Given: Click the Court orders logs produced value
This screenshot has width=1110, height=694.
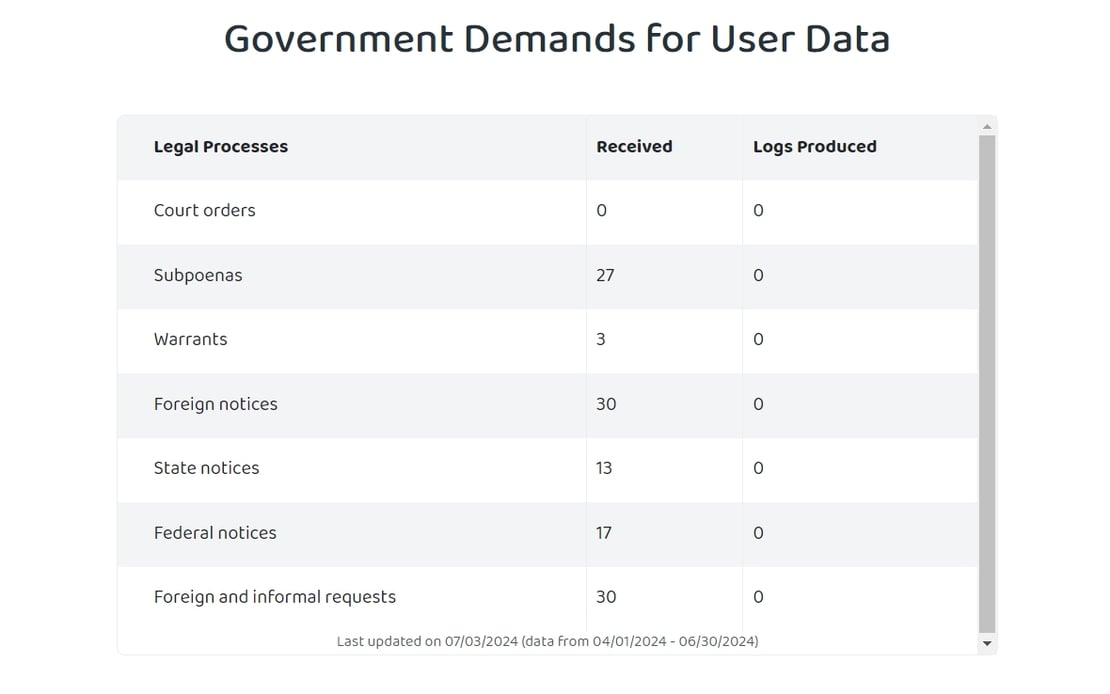Looking at the screenshot, I should [x=758, y=210].
